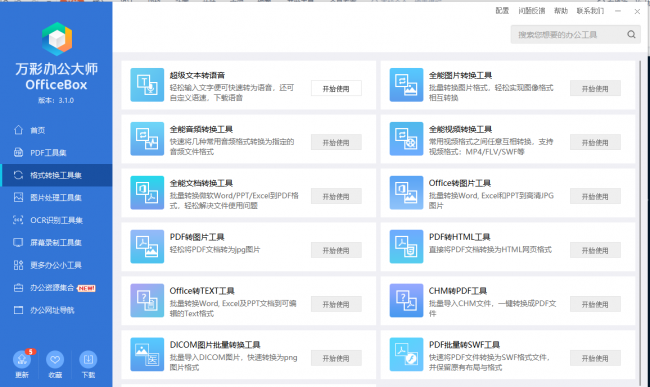Open 办公网址导航 in the sidebar

[56, 310]
